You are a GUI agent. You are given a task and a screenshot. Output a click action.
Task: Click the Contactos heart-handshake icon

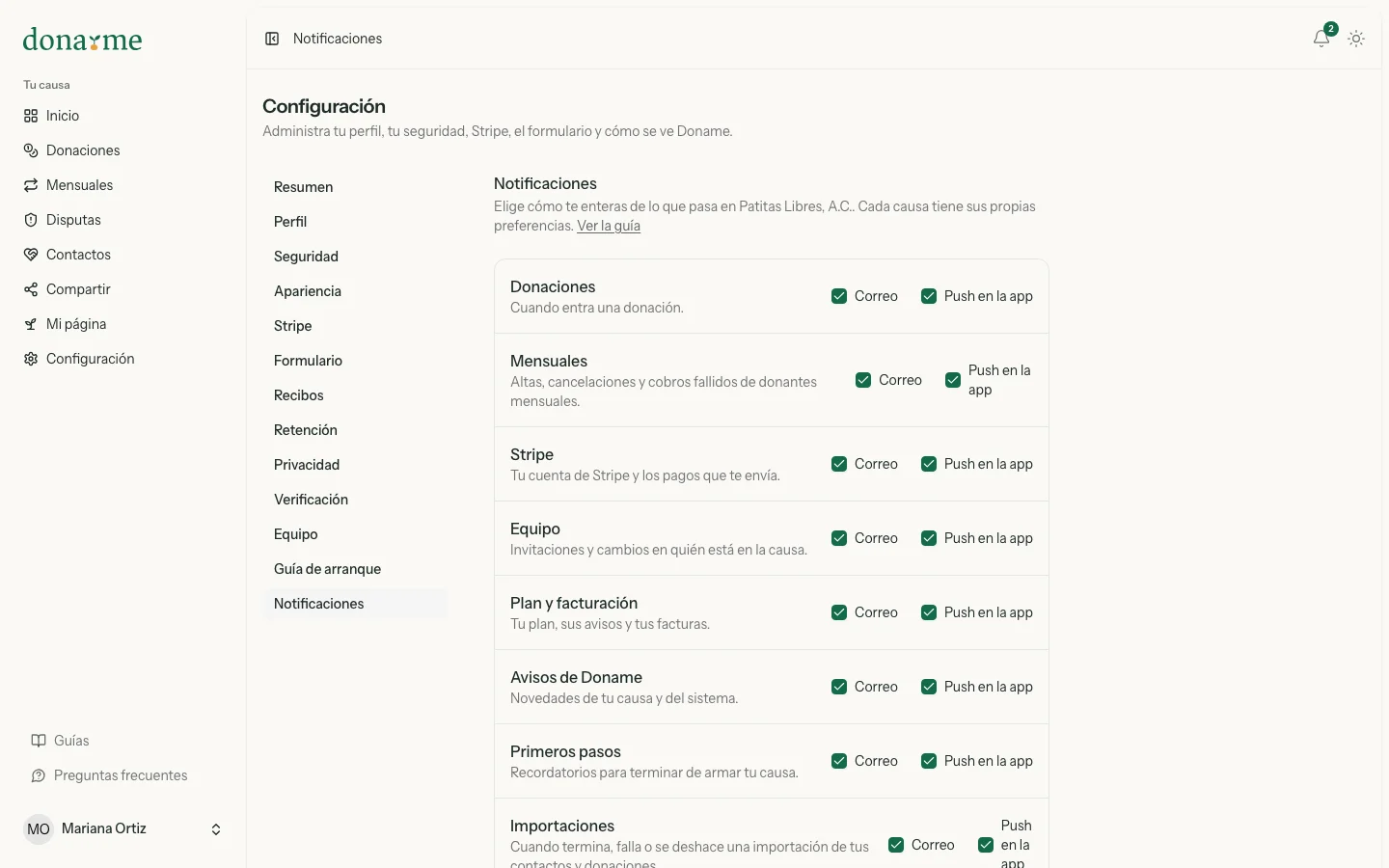31,255
